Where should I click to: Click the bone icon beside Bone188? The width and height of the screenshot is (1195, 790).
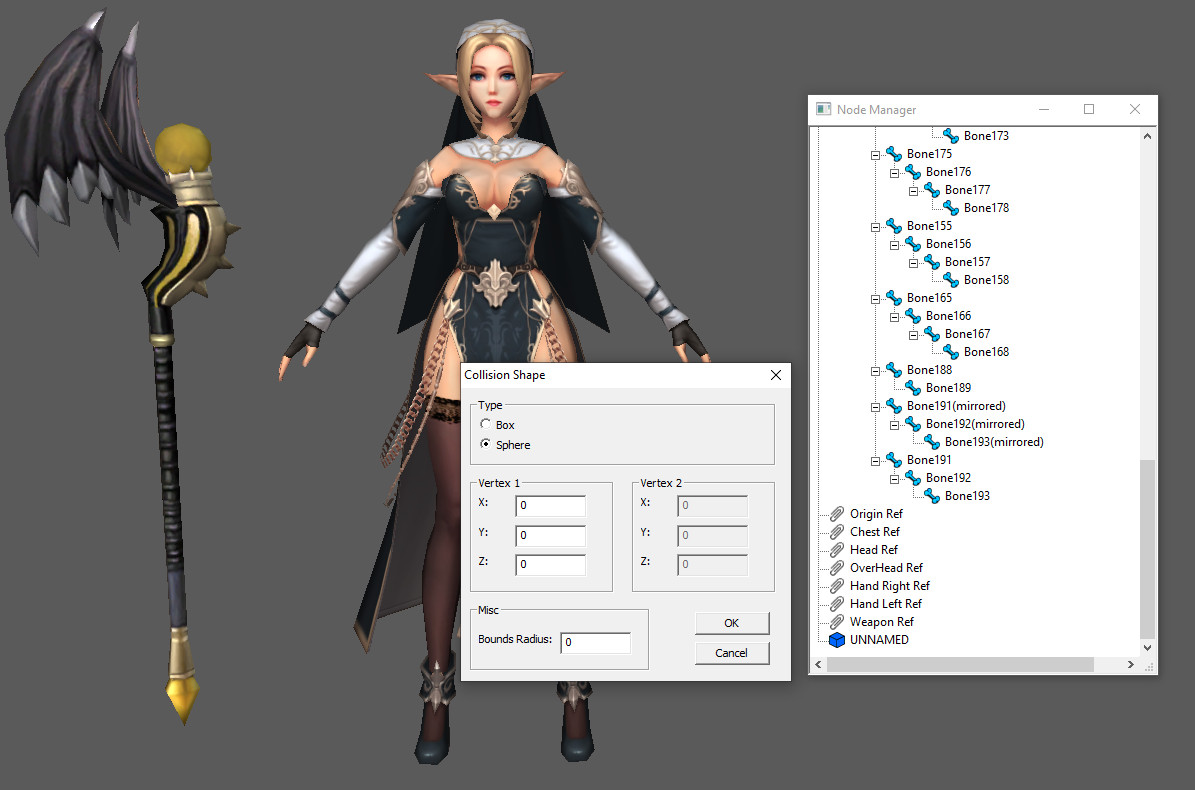[894, 370]
